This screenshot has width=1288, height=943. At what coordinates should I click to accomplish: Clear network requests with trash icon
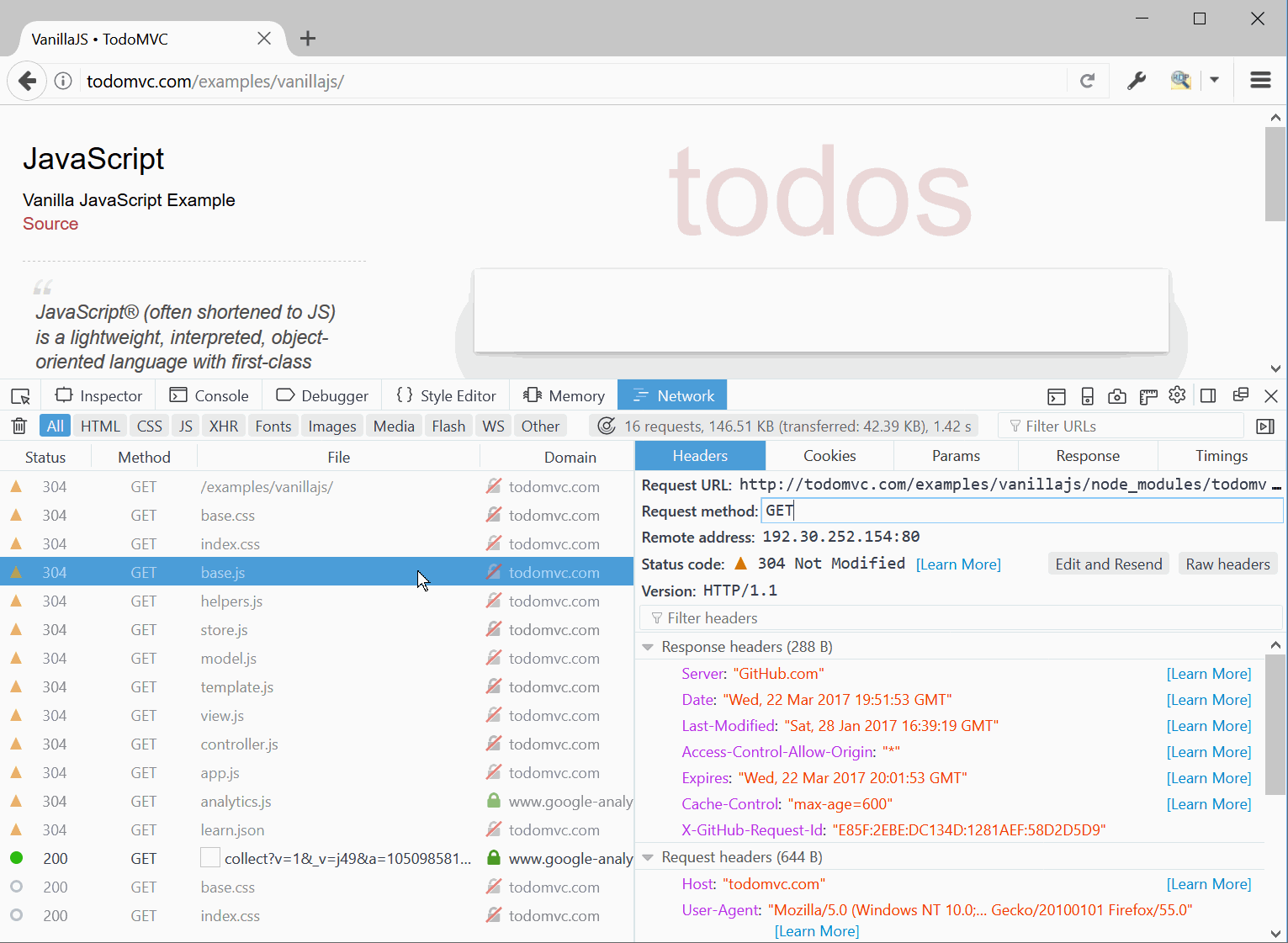click(x=19, y=426)
